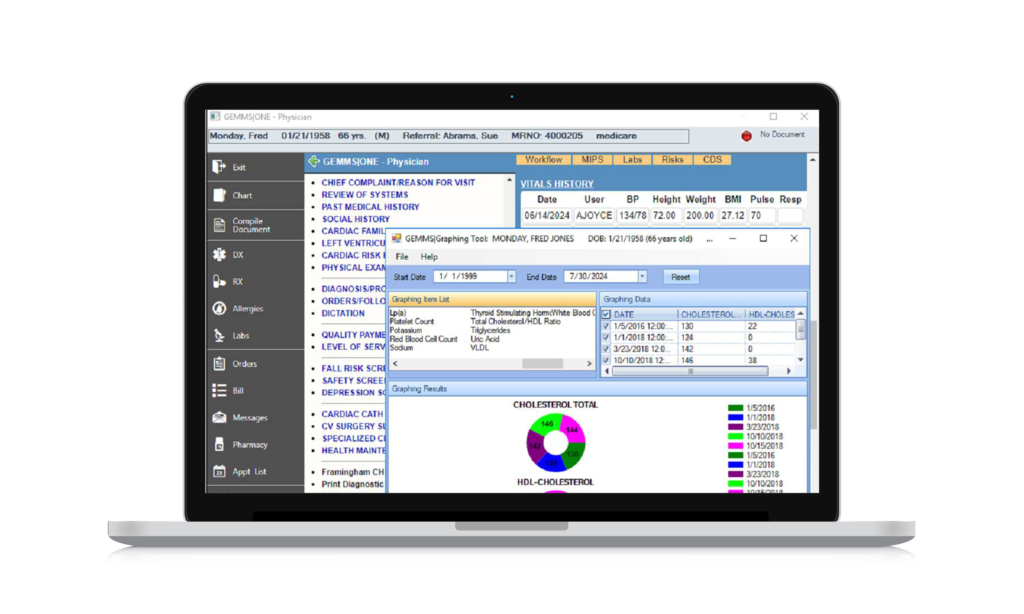Click the Graphing Item List horizontal scrollbar thumb

542,364
